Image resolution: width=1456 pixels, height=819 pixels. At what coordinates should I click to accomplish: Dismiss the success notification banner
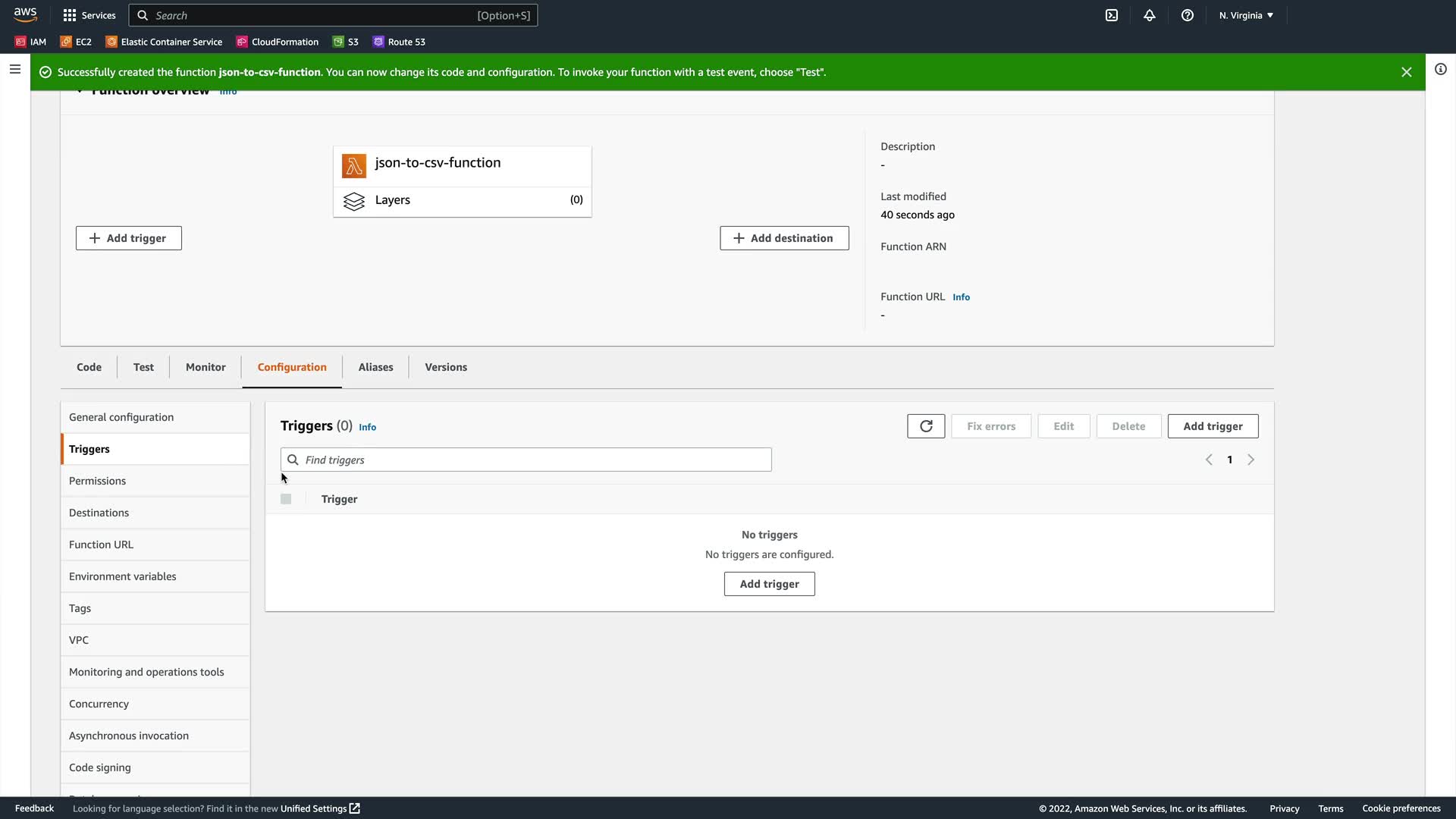coord(1406,72)
